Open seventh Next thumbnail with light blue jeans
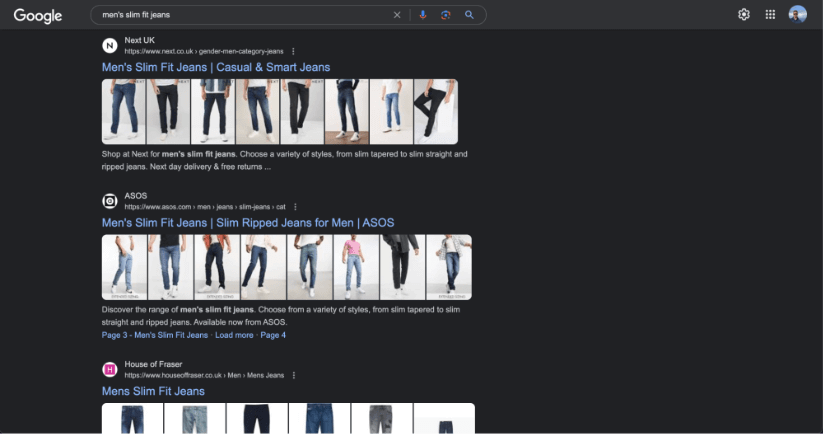 click(x=391, y=112)
